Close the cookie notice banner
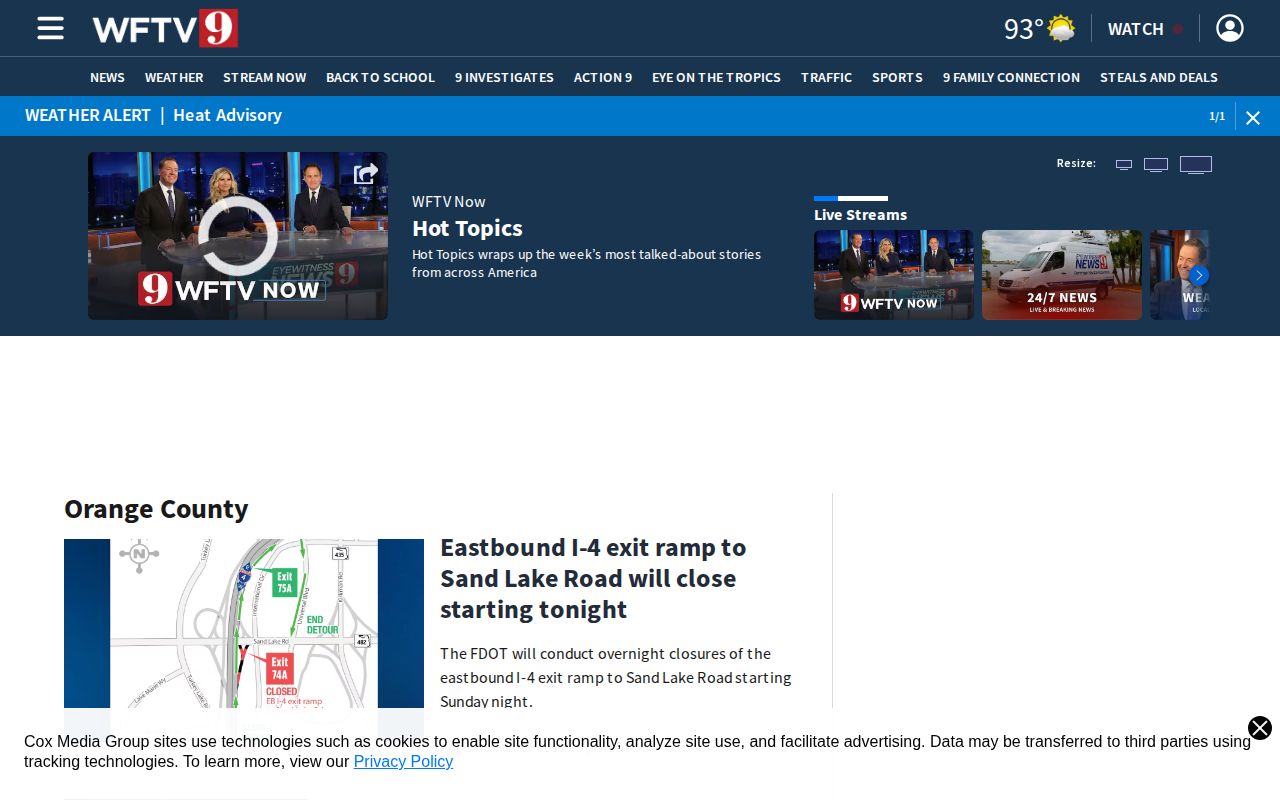 coord(1260,728)
